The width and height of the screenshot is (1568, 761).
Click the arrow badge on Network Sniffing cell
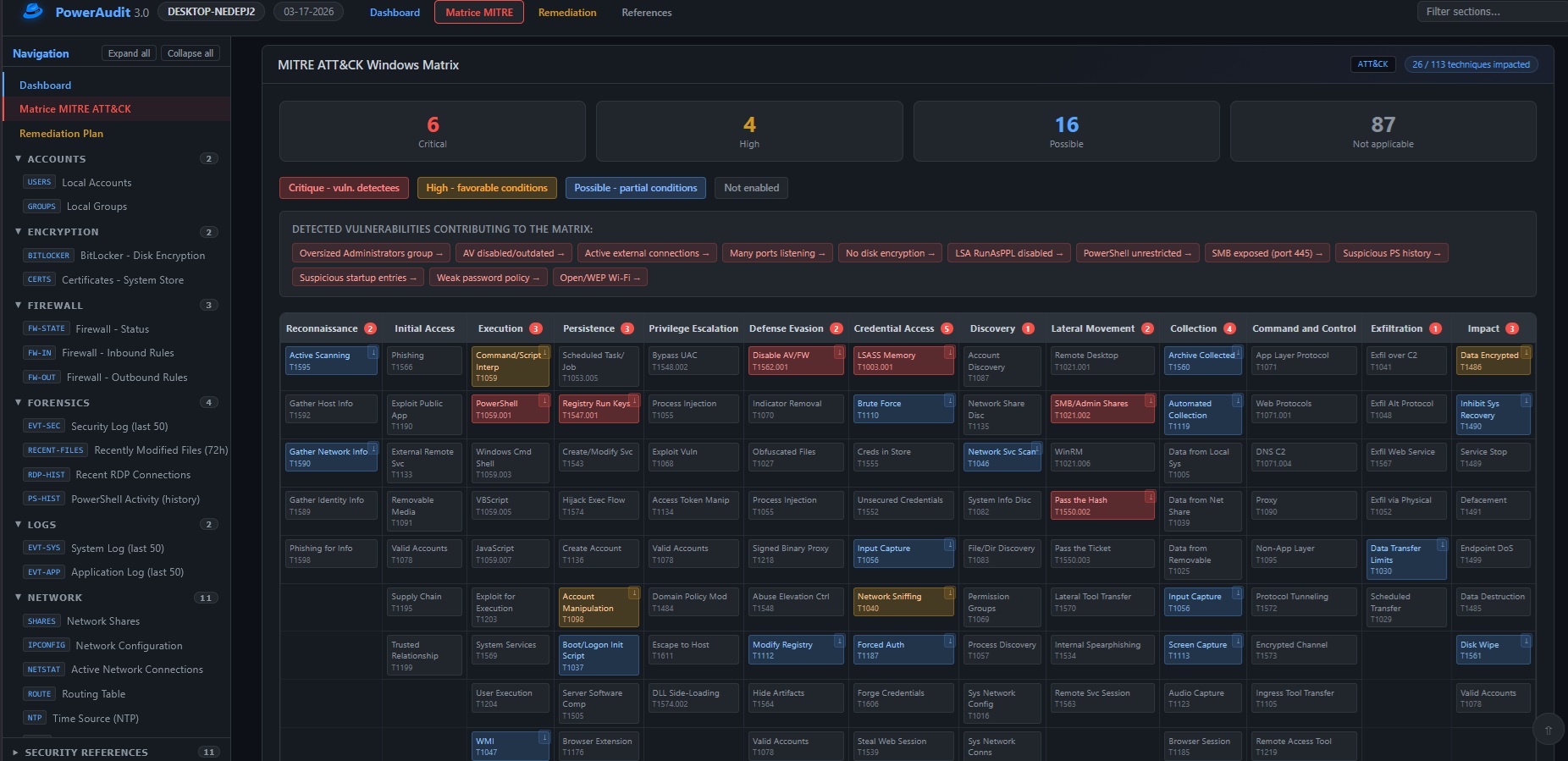950,593
